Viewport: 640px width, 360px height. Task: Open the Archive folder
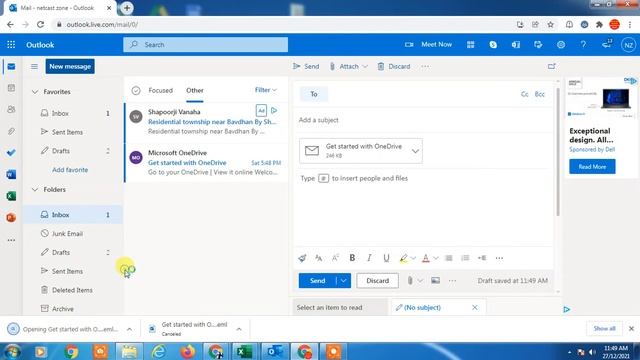[x=73, y=309]
